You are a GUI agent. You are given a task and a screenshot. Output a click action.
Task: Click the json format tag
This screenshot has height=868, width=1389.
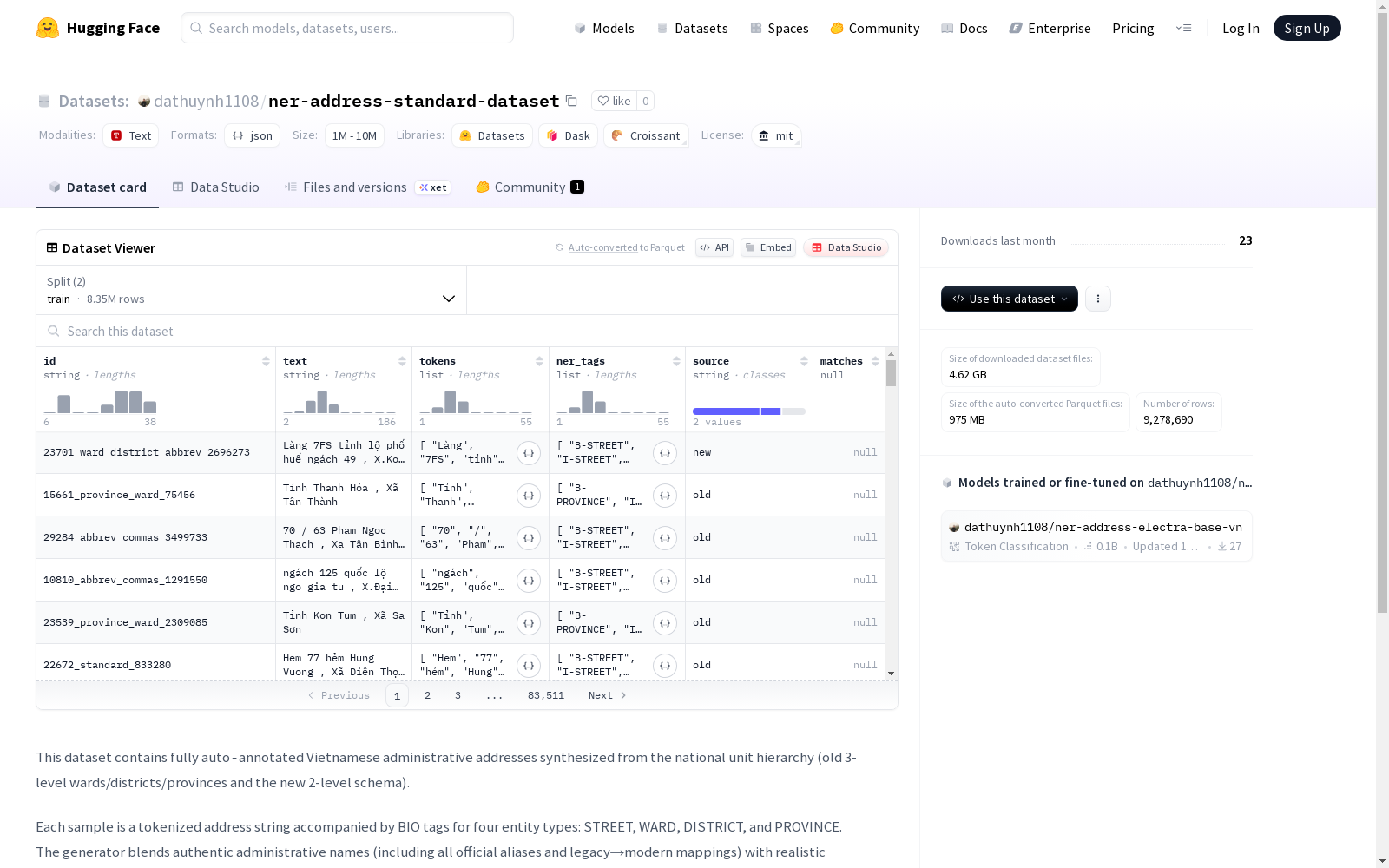click(253, 135)
